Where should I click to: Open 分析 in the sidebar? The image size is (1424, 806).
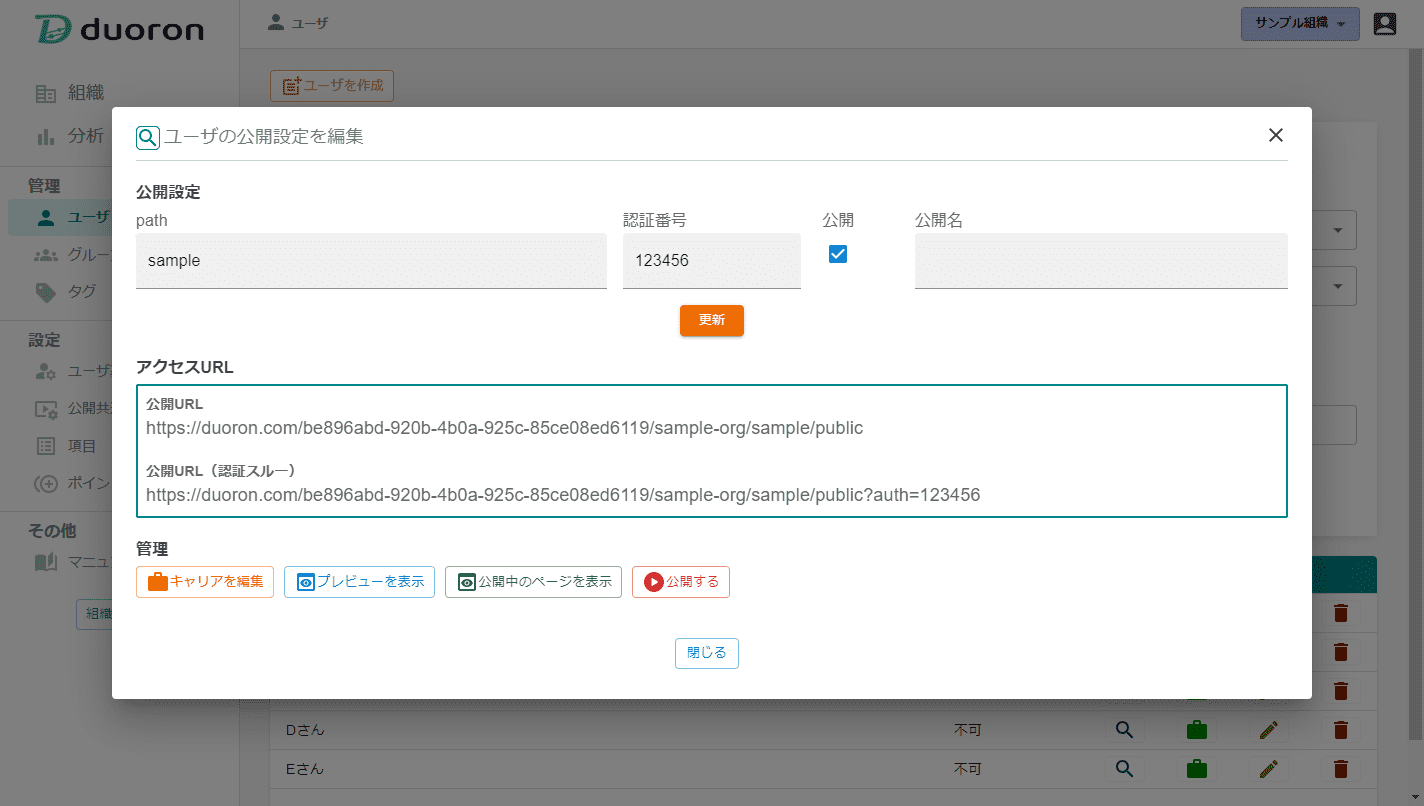69,136
